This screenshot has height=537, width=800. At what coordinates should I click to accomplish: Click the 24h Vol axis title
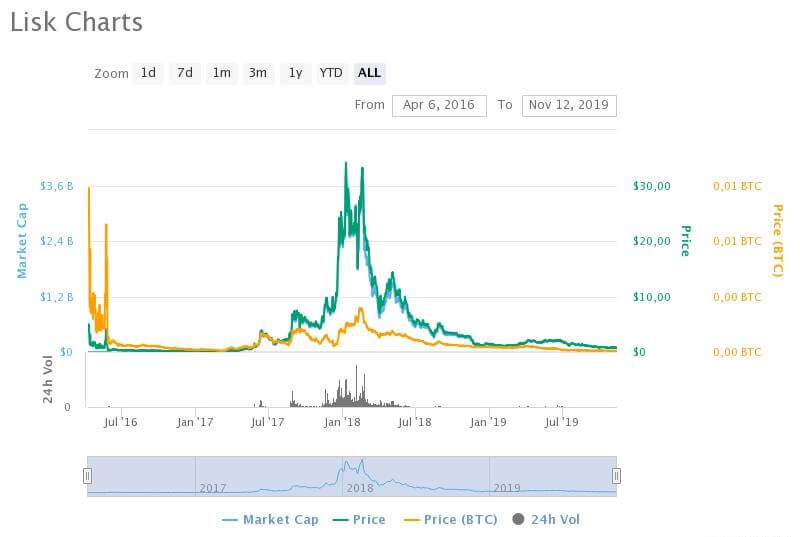pos(48,379)
